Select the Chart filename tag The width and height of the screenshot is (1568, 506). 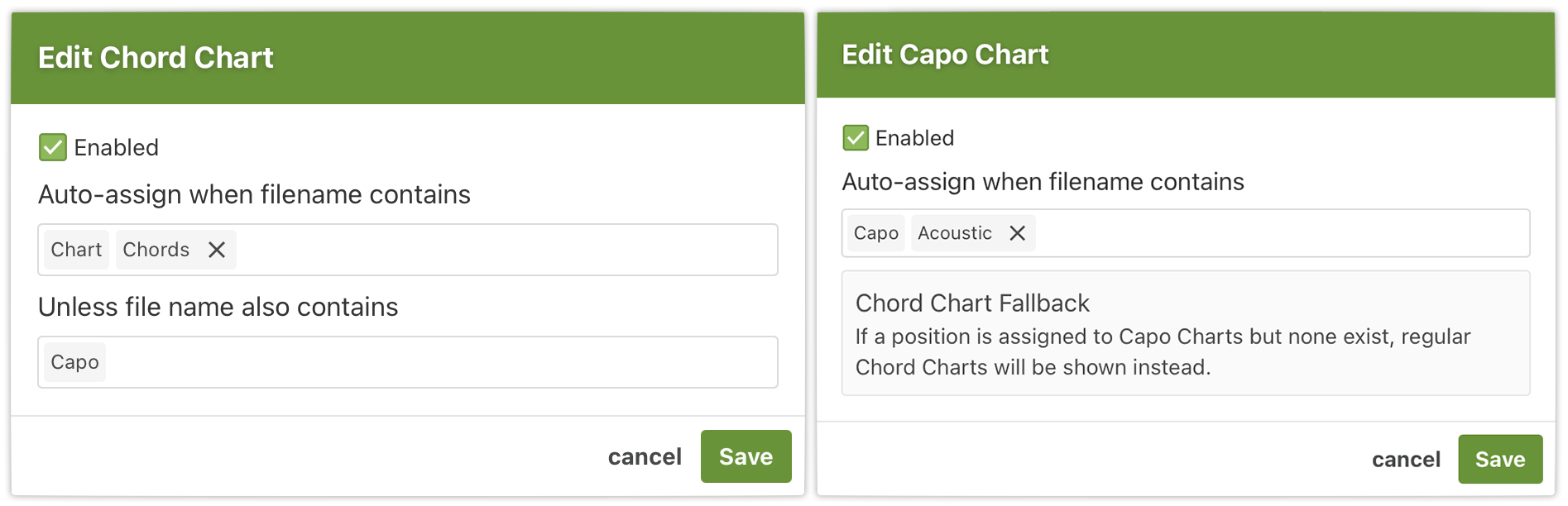click(x=76, y=250)
